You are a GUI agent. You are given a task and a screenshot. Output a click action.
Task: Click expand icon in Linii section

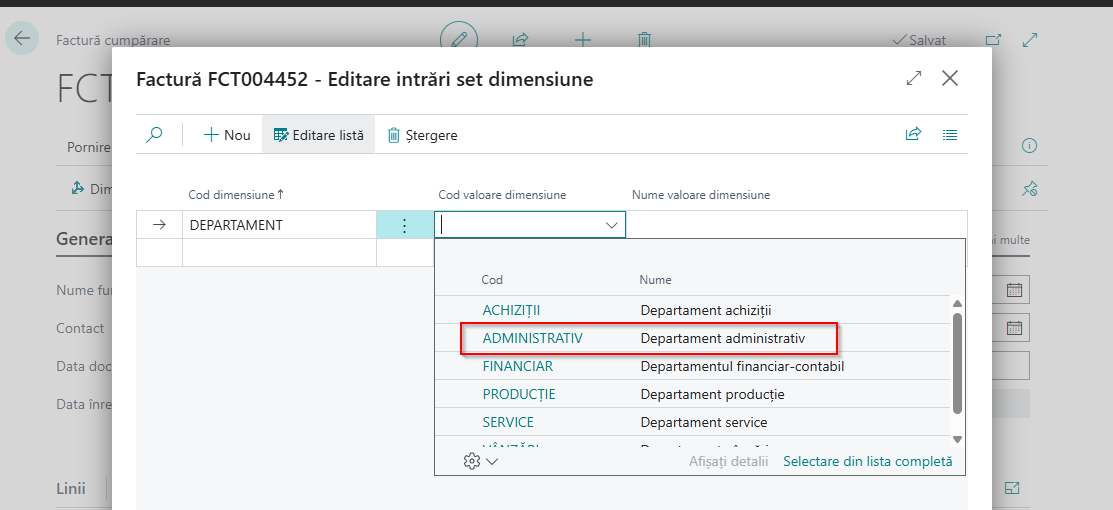(1013, 488)
